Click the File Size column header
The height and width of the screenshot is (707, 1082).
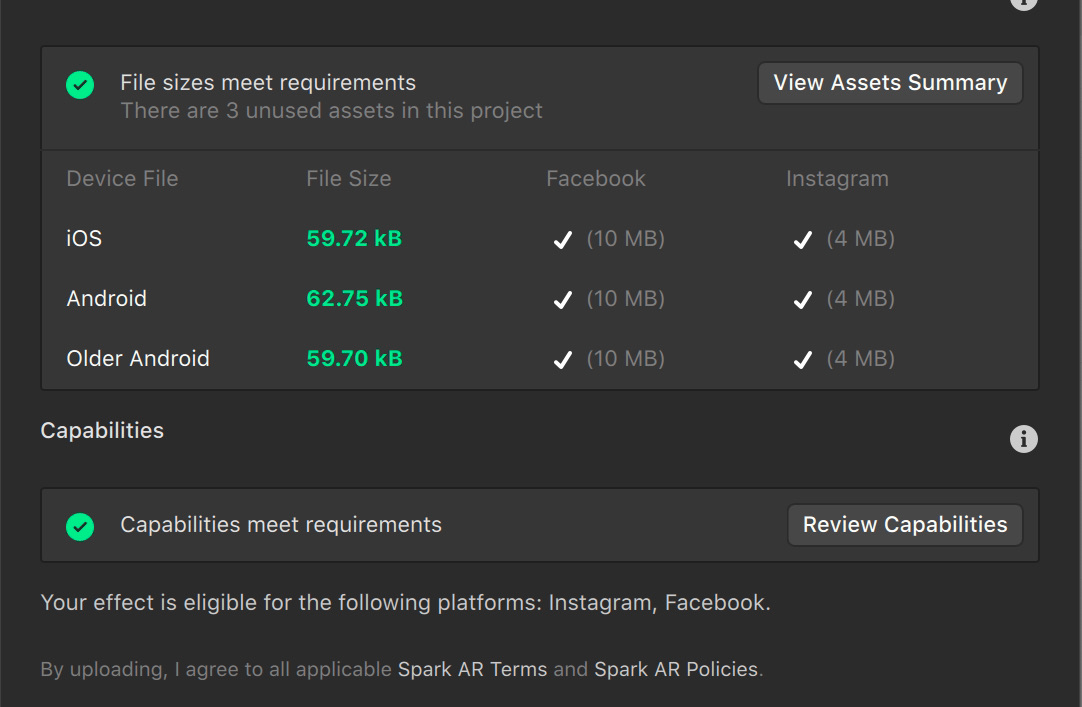click(348, 179)
